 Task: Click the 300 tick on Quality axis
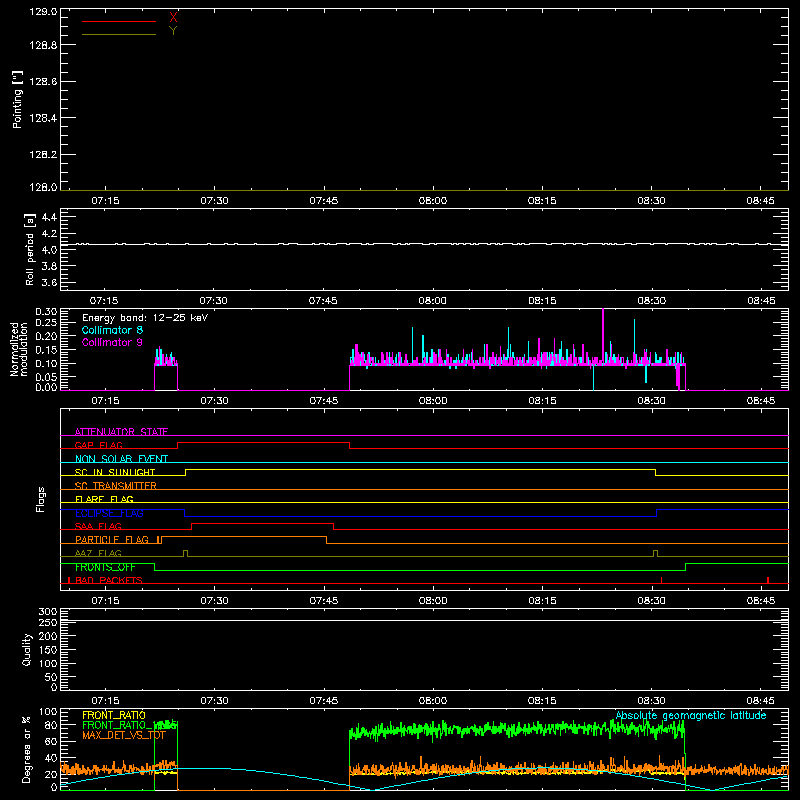[48, 612]
